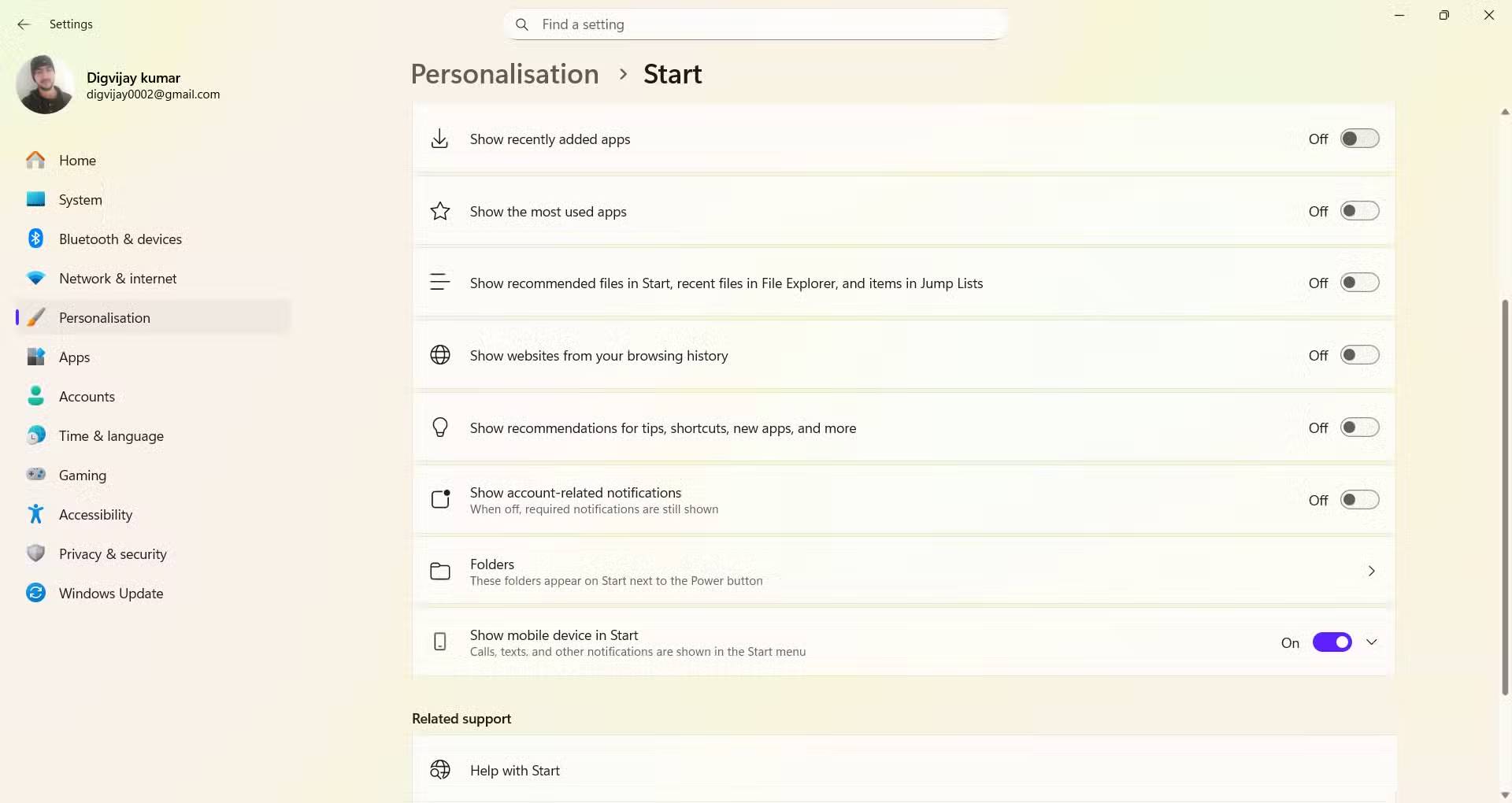Viewport: 1512px width, 803px height.
Task: Click the Windows Update icon in sidebar
Action: pos(35,593)
